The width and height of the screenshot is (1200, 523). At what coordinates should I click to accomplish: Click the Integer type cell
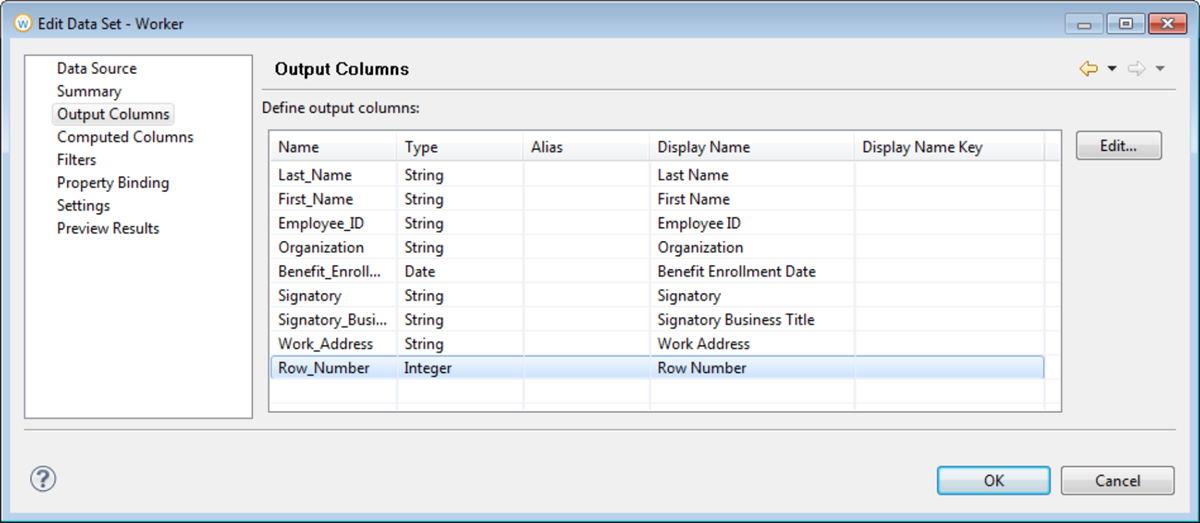point(460,367)
